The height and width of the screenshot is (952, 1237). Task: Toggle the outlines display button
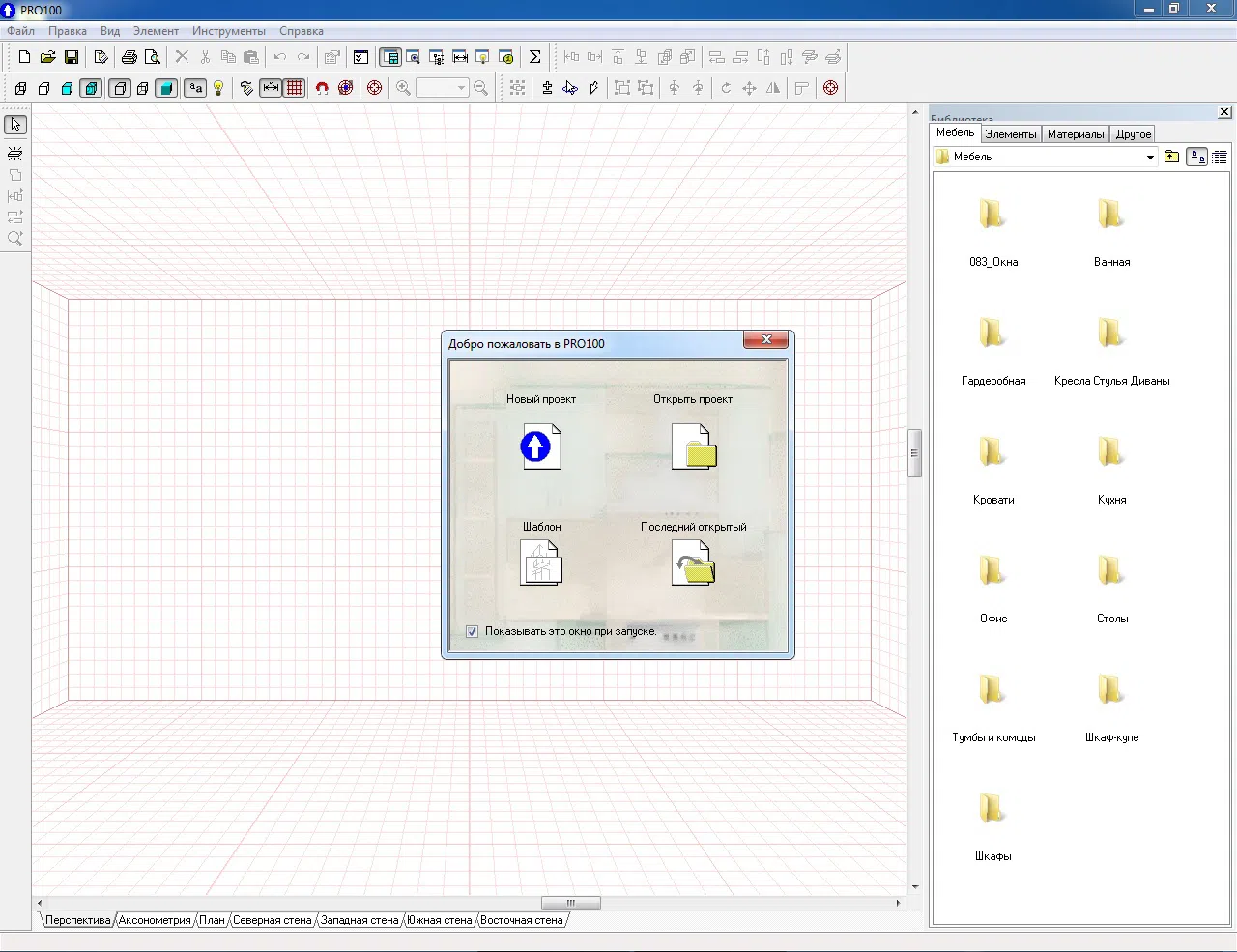coord(120,88)
